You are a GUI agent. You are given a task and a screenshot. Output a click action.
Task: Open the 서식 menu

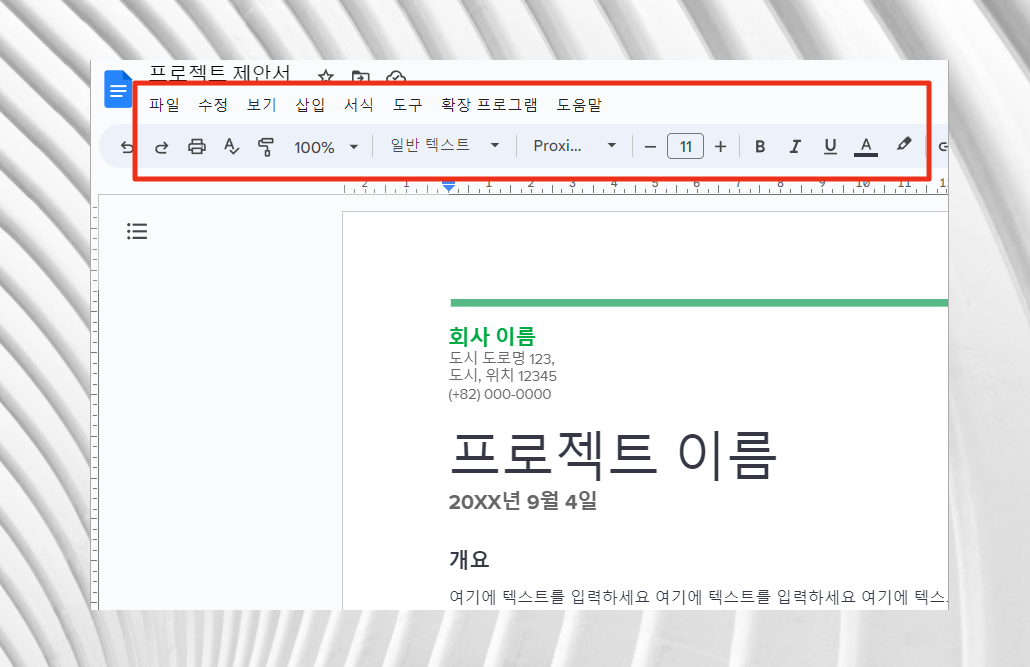(x=359, y=104)
